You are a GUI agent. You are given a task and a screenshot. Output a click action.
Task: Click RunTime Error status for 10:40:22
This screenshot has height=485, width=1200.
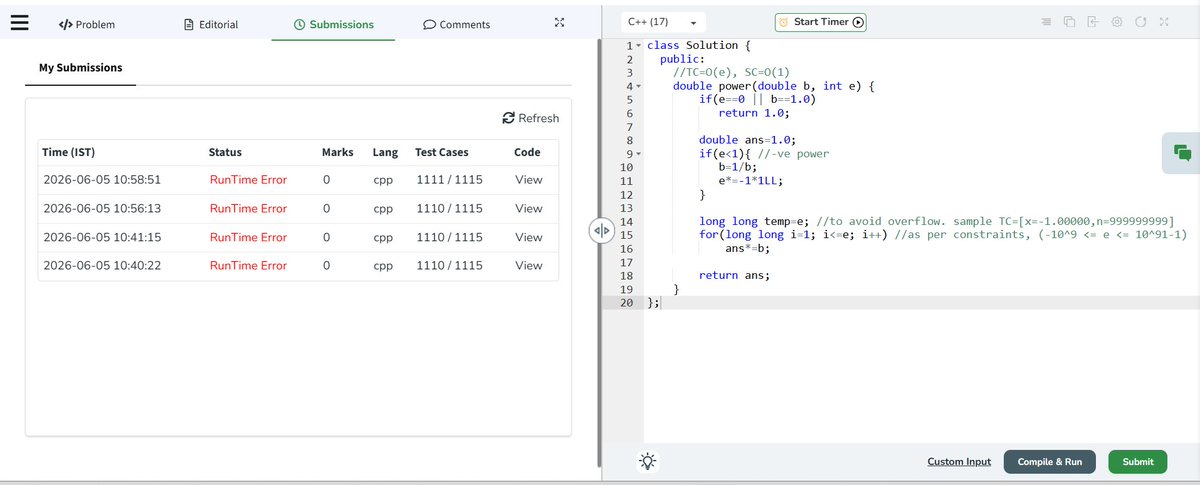click(248, 266)
